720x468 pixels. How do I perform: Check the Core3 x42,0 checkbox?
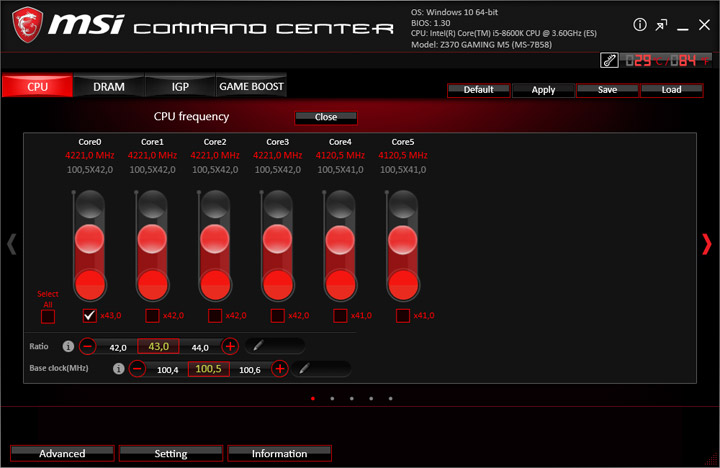[x=277, y=316]
